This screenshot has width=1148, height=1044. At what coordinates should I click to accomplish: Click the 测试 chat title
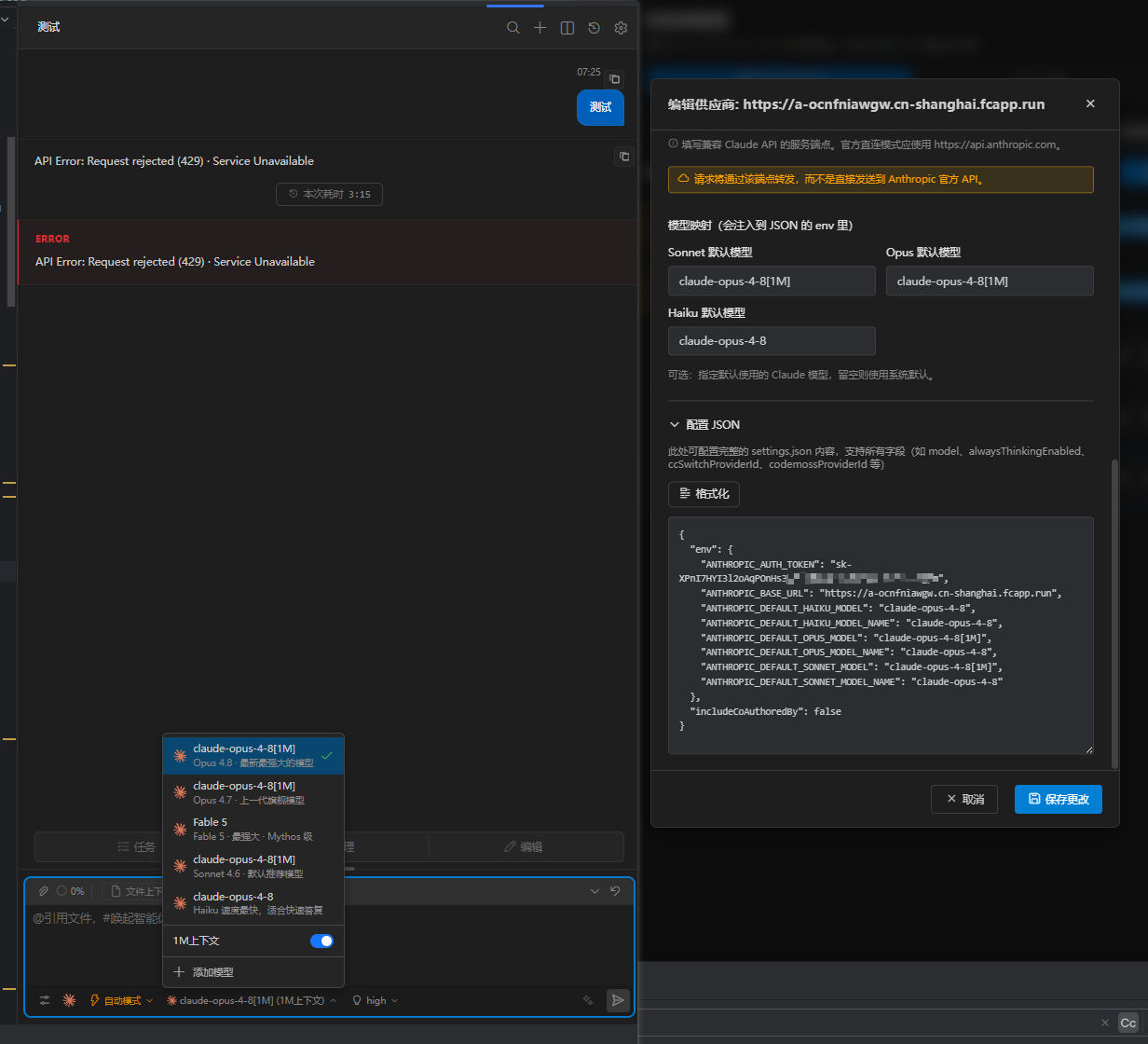[x=48, y=27]
